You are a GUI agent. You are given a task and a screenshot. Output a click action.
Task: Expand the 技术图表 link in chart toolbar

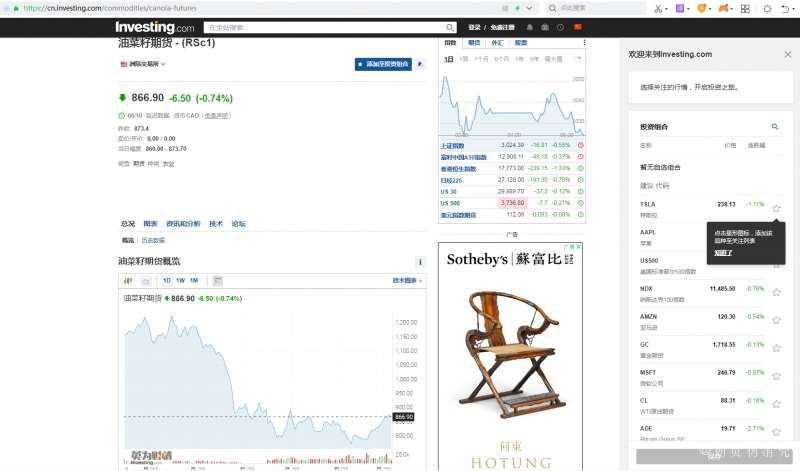pos(406,281)
